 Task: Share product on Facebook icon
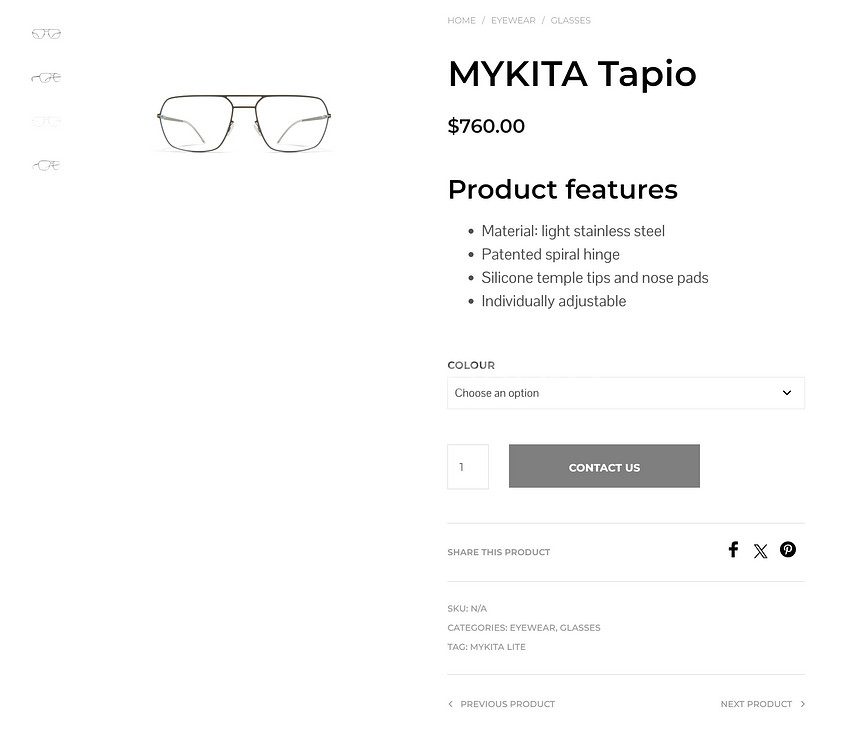pos(733,550)
